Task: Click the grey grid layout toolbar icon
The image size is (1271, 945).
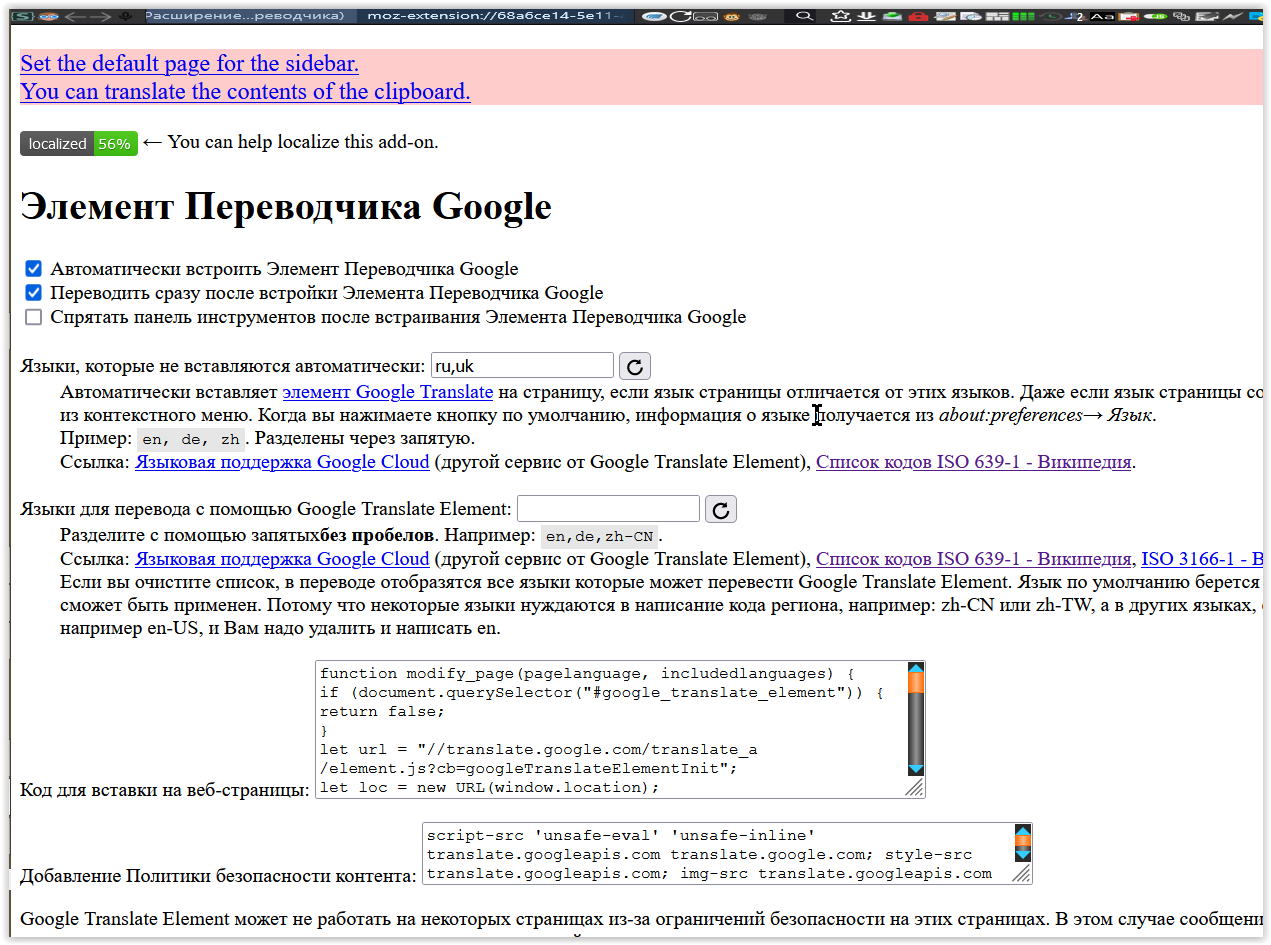Action: tap(997, 16)
